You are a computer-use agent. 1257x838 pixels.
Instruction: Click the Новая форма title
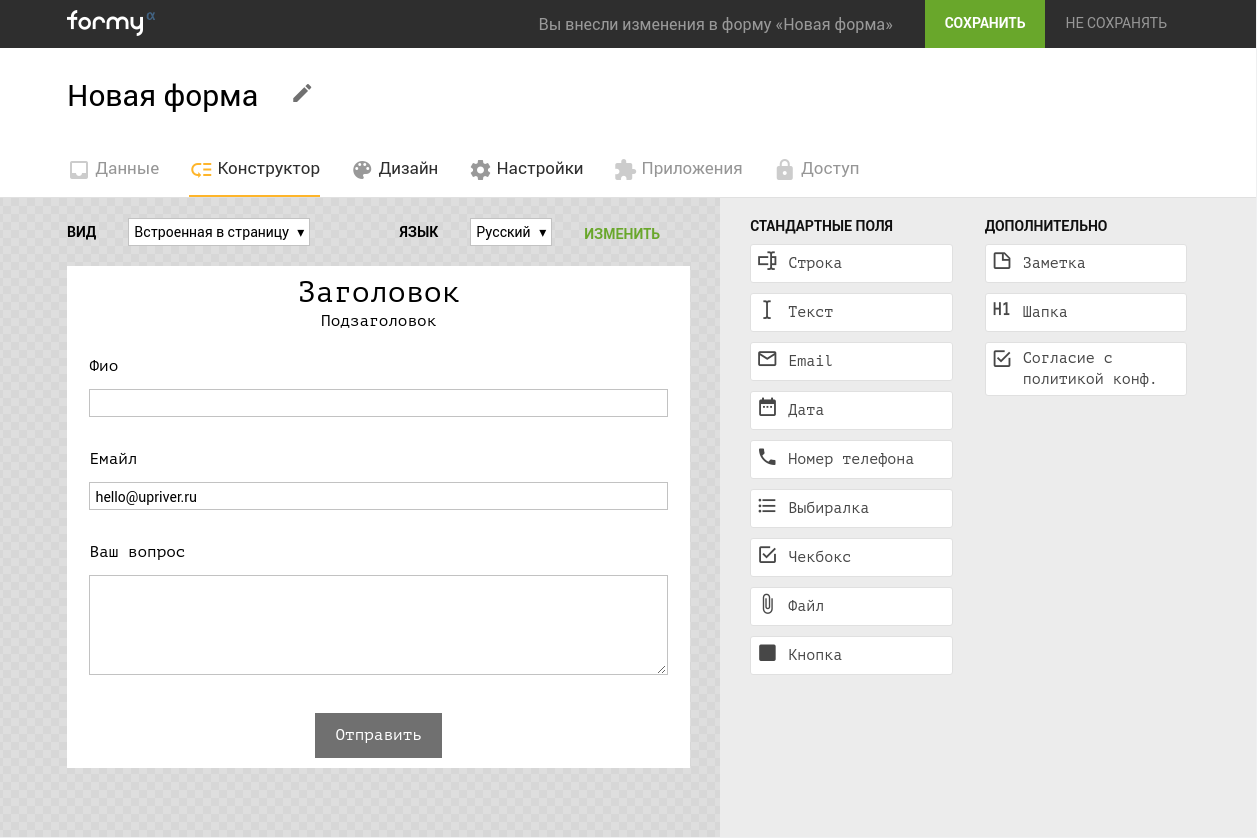pyautogui.click(x=163, y=96)
